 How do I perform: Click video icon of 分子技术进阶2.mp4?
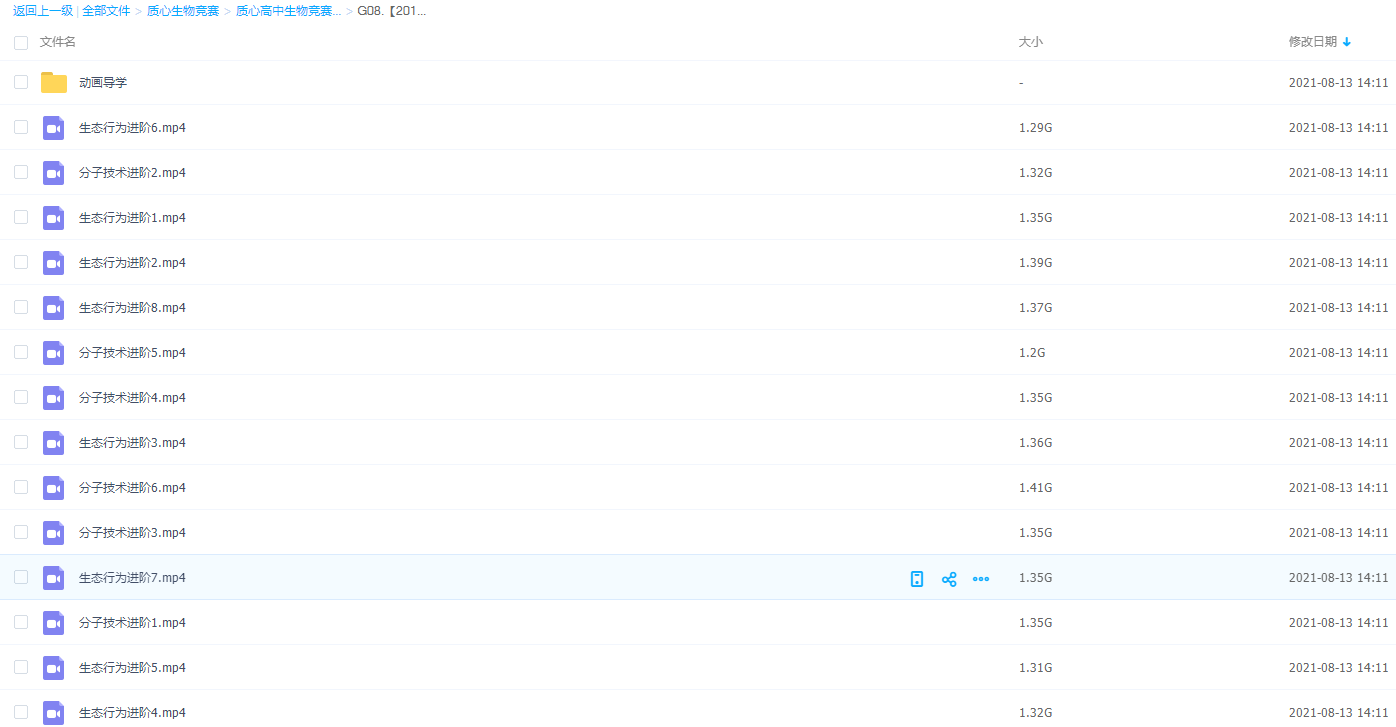54,173
